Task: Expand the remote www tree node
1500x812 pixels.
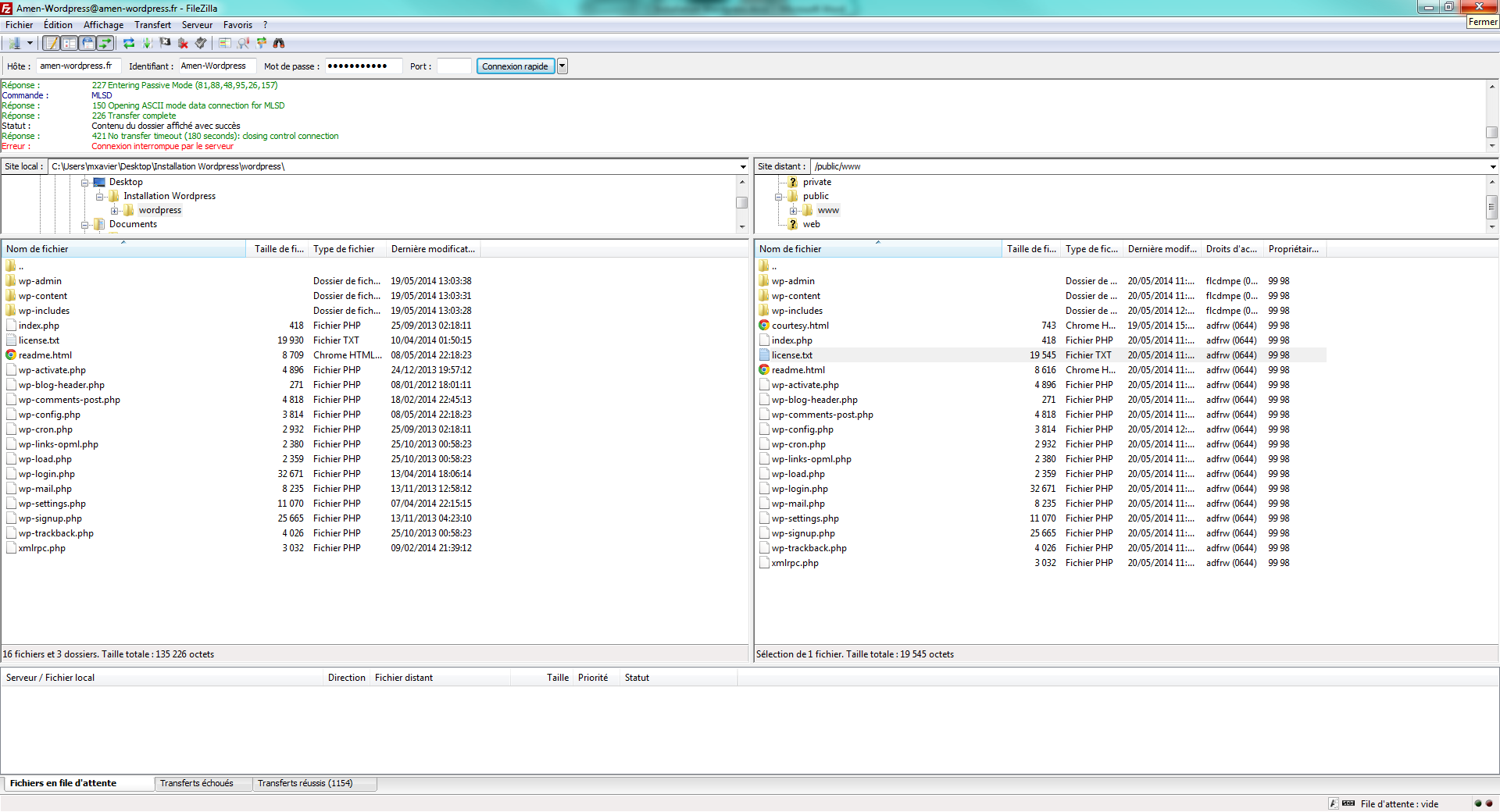Action: pos(794,210)
